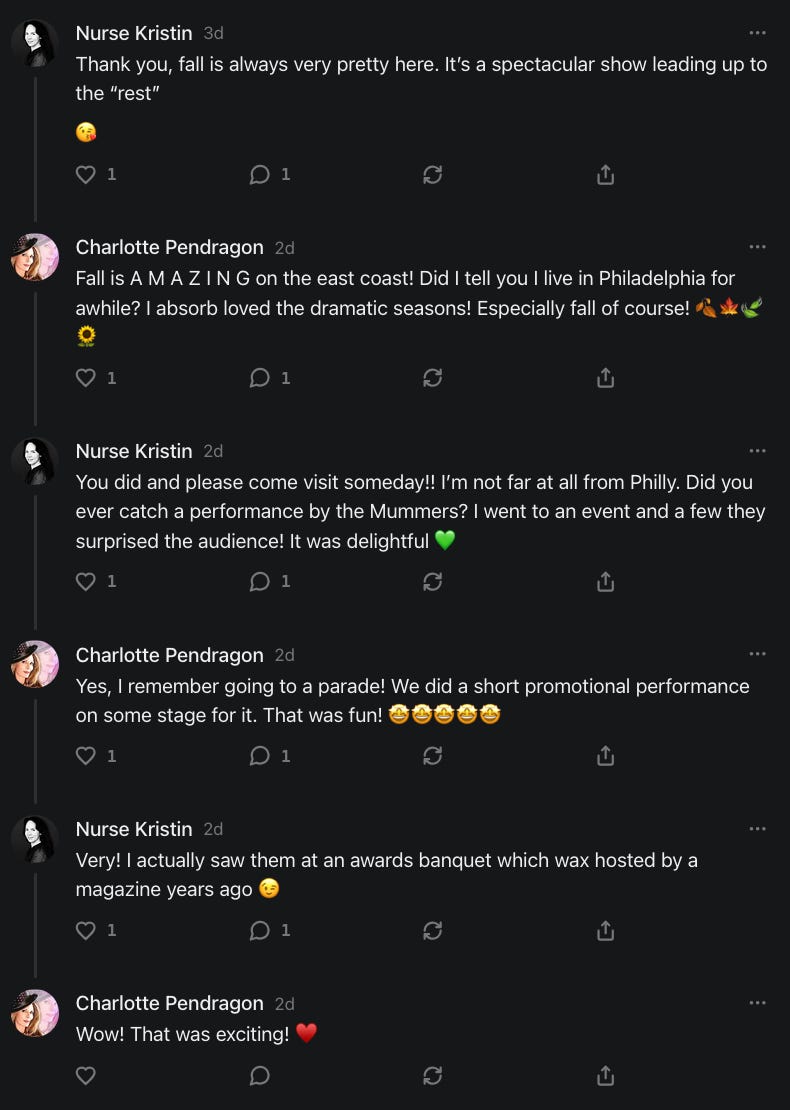The height and width of the screenshot is (1110, 790).
Task: Open the 3d timestamp on Kristin's comment
Action: (x=213, y=33)
